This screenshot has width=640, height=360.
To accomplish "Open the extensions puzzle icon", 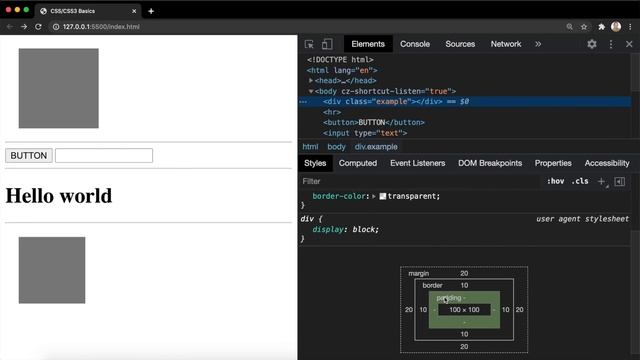I will 601,27.
